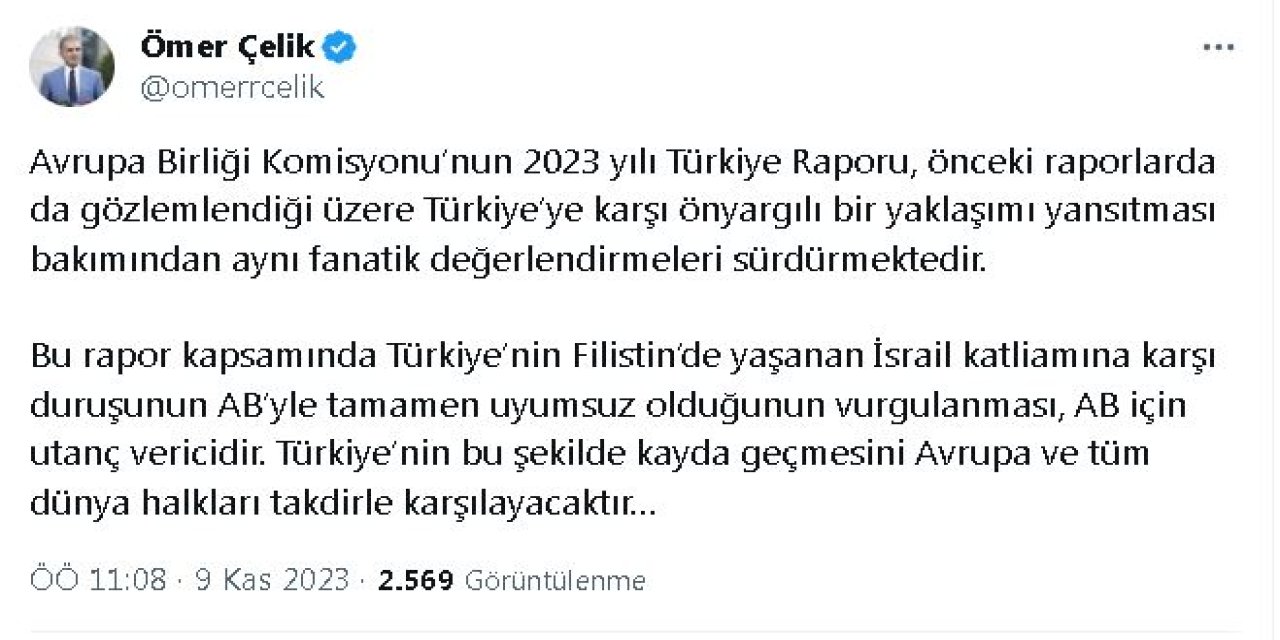Click Ömer Çelik's profile picture

coord(74,64)
